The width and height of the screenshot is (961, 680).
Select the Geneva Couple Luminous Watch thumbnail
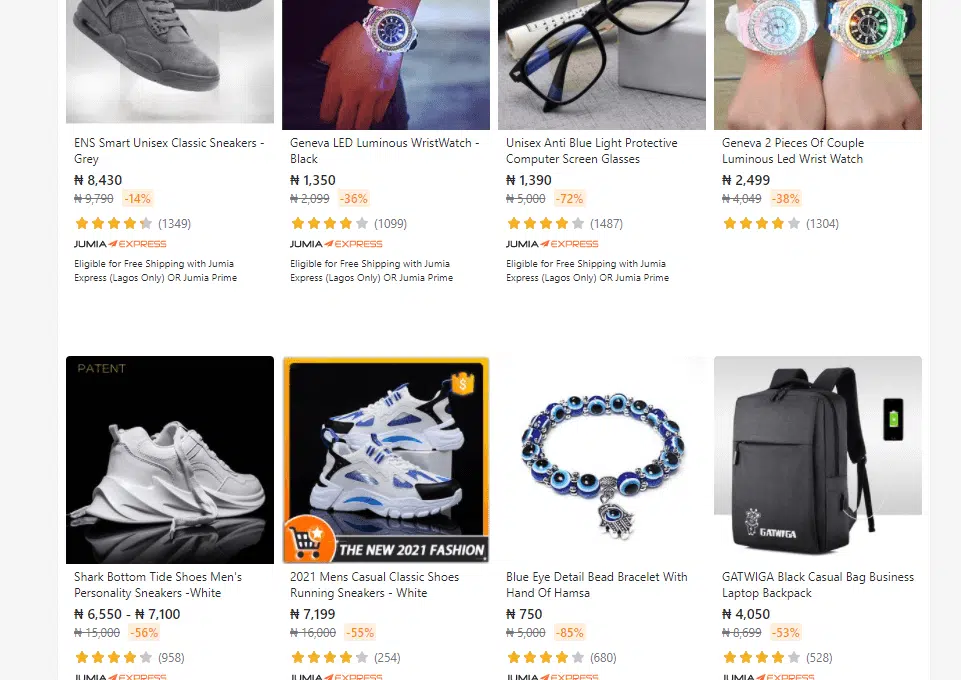click(818, 64)
